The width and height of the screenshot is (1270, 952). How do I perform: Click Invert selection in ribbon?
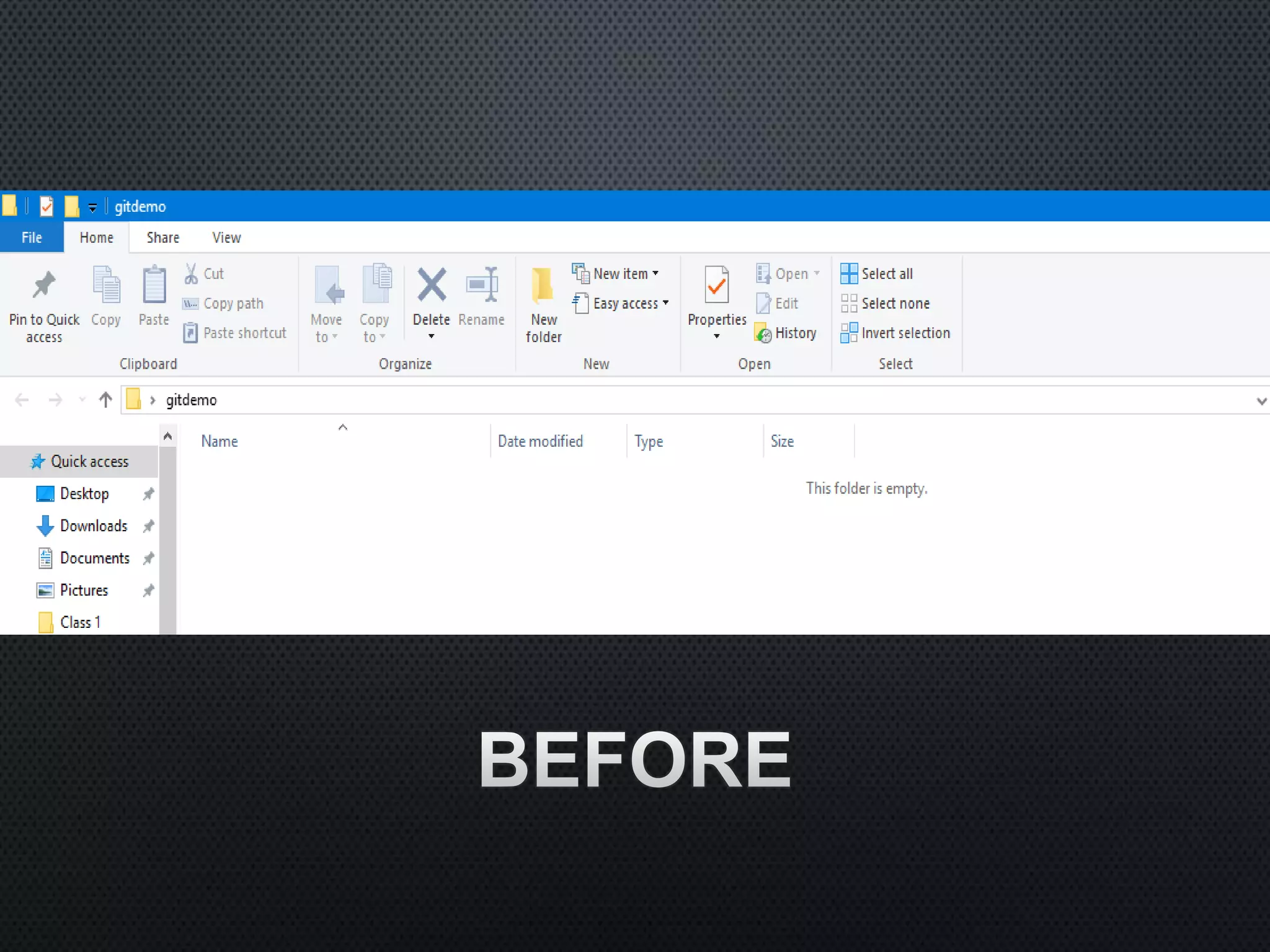click(895, 333)
